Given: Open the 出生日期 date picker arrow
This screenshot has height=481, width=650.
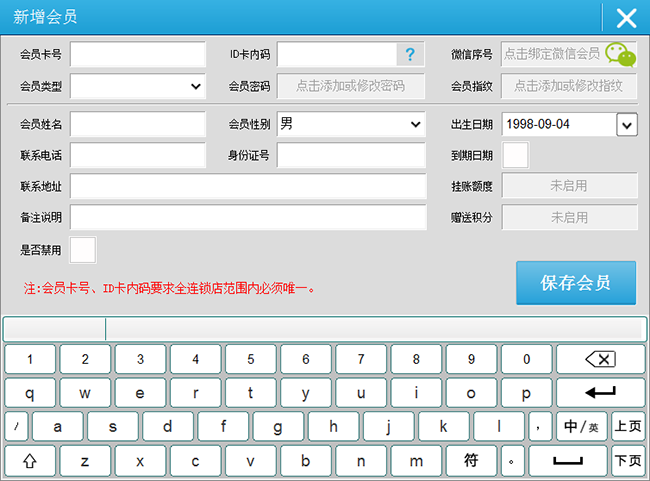Looking at the screenshot, I should [x=627, y=125].
